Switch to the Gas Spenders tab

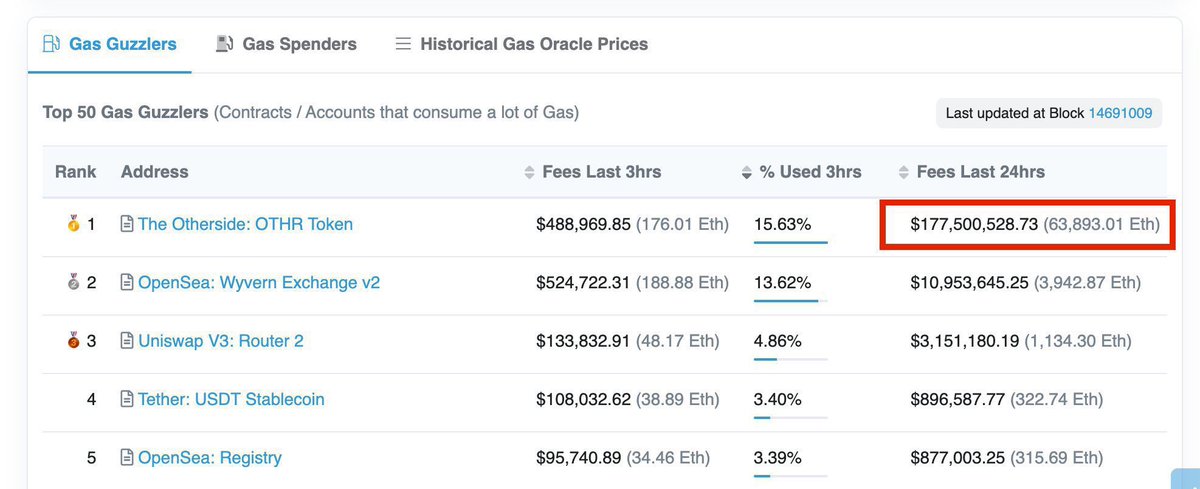[x=299, y=44]
